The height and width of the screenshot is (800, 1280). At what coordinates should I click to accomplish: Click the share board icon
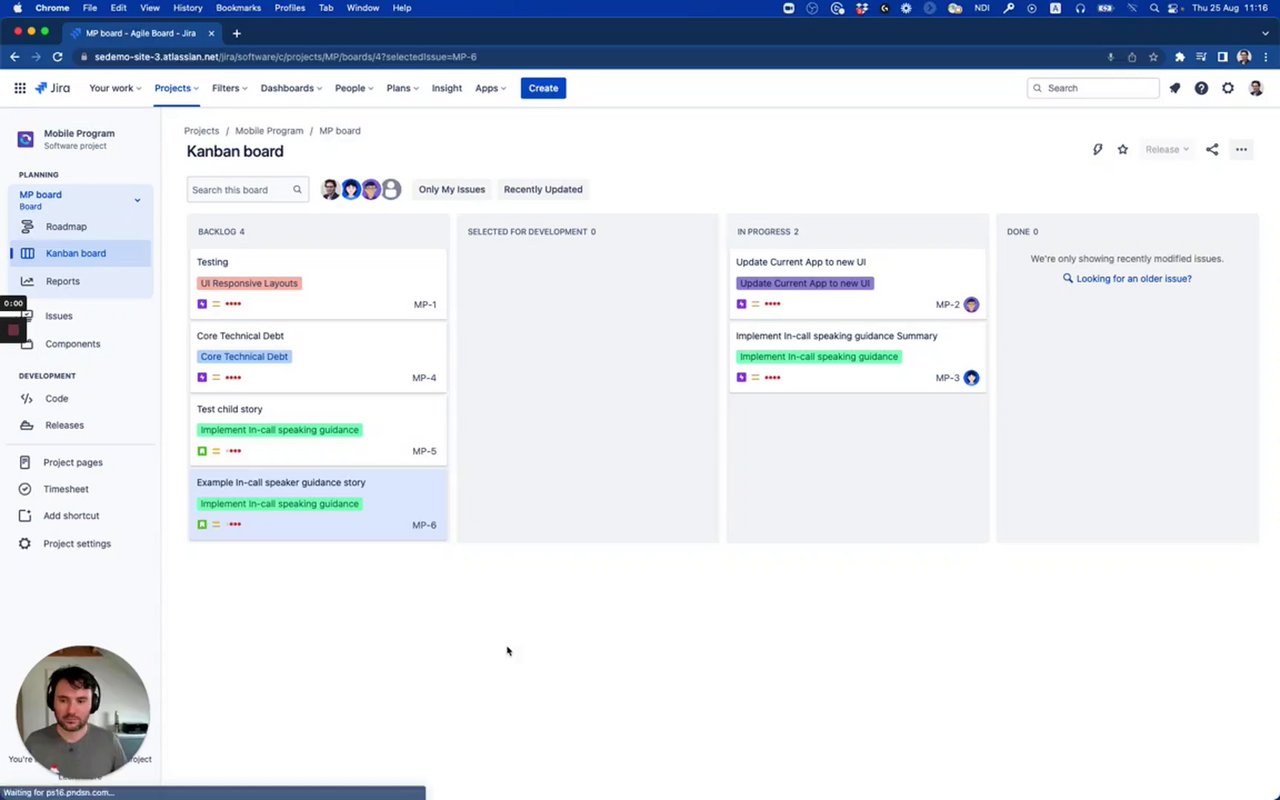1212,149
